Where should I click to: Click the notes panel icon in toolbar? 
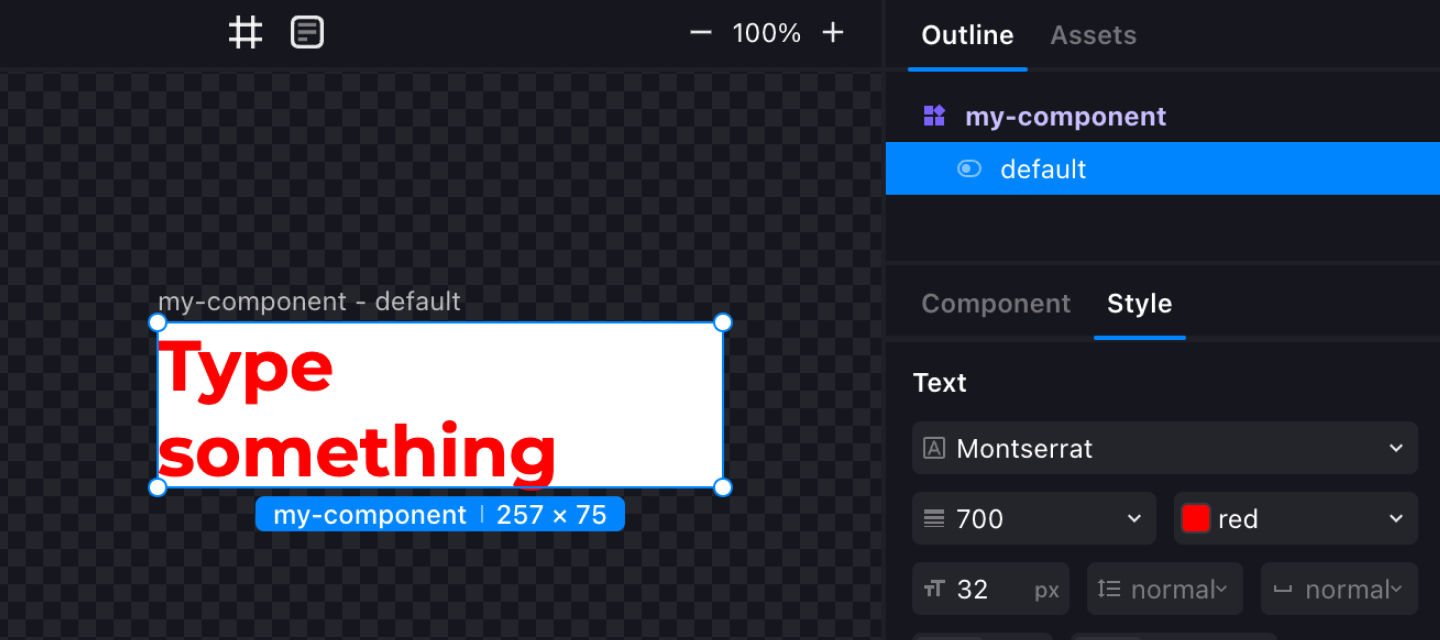[308, 33]
